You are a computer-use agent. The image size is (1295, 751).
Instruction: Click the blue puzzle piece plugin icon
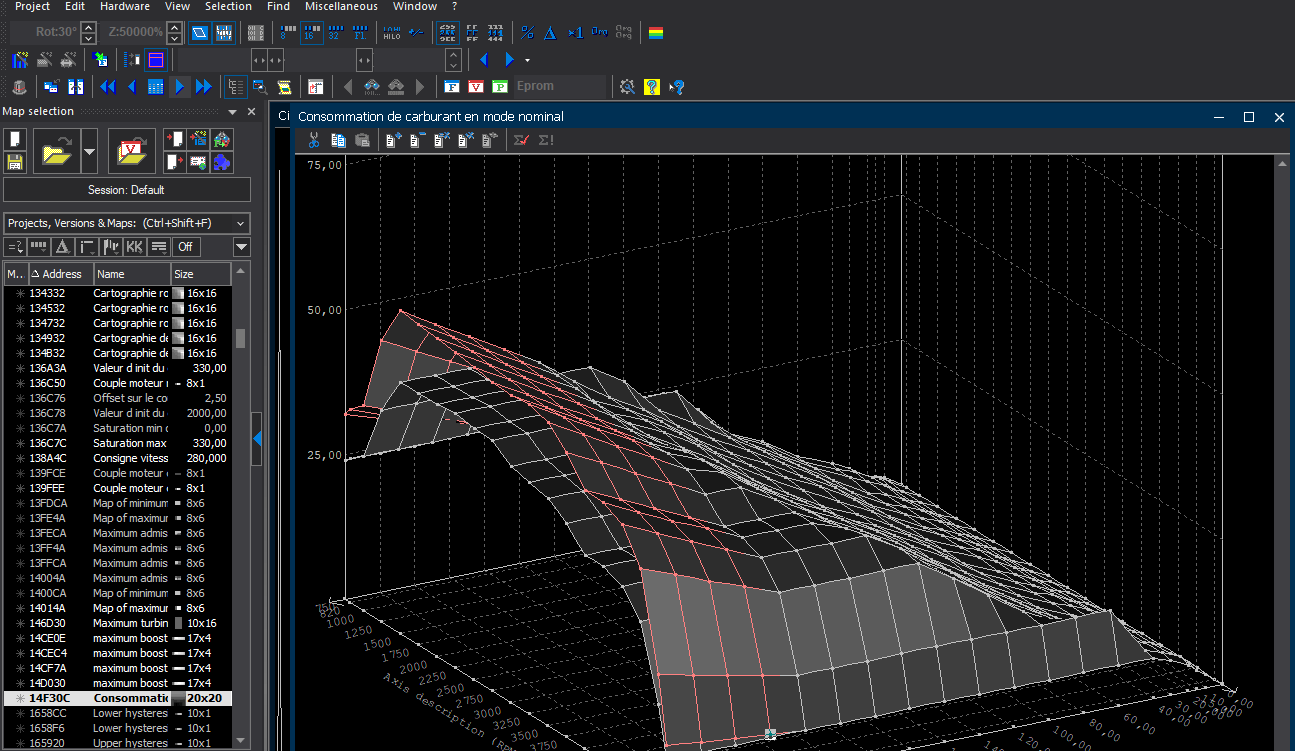pos(222,161)
